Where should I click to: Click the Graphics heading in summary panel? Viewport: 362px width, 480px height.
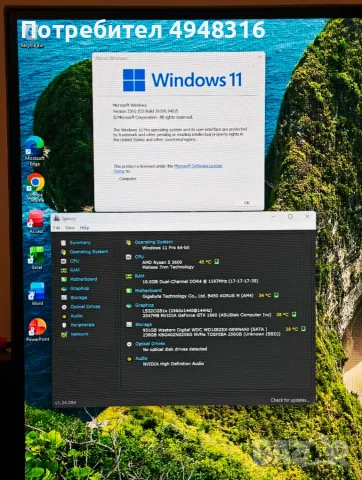pos(144,305)
